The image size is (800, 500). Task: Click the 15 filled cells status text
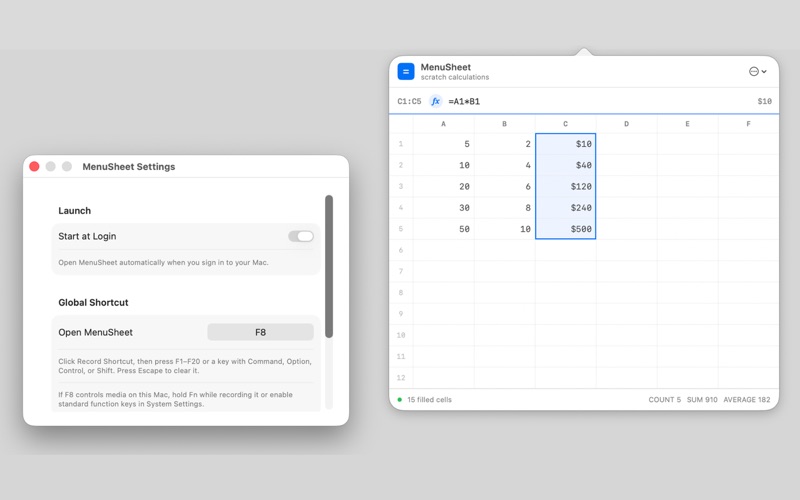point(429,399)
